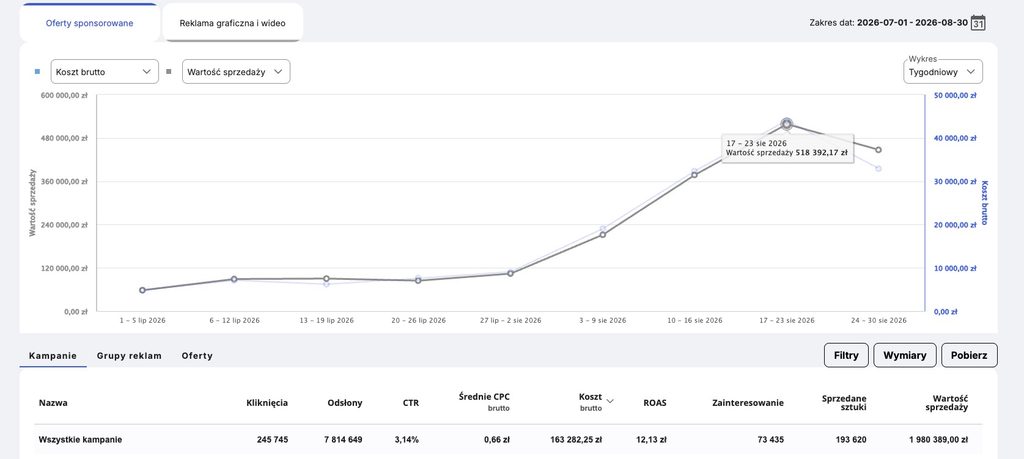Click the Wszystkie kampanie row
The height and width of the screenshot is (459, 1024).
point(508,439)
